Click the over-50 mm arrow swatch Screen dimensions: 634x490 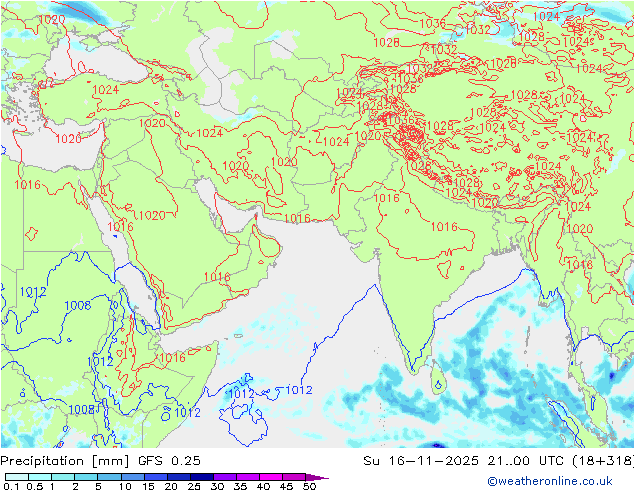point(316,477)
